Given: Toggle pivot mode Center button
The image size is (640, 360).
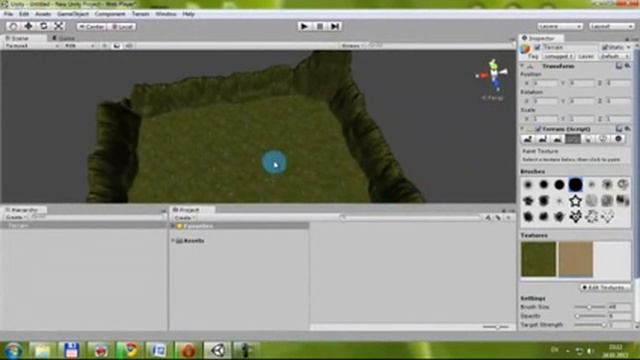Looking at the screenshot, I should coord(92,27).
